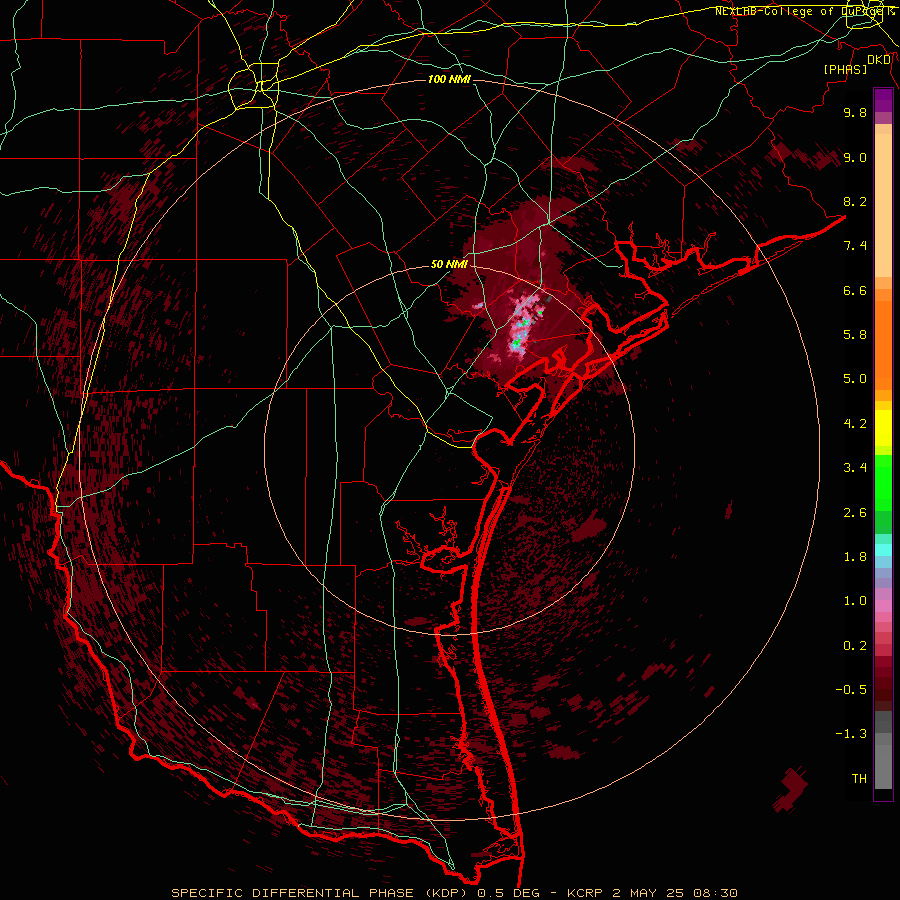
Task: Click the 100 NMI range ring label
Action: tap(449, 79)
